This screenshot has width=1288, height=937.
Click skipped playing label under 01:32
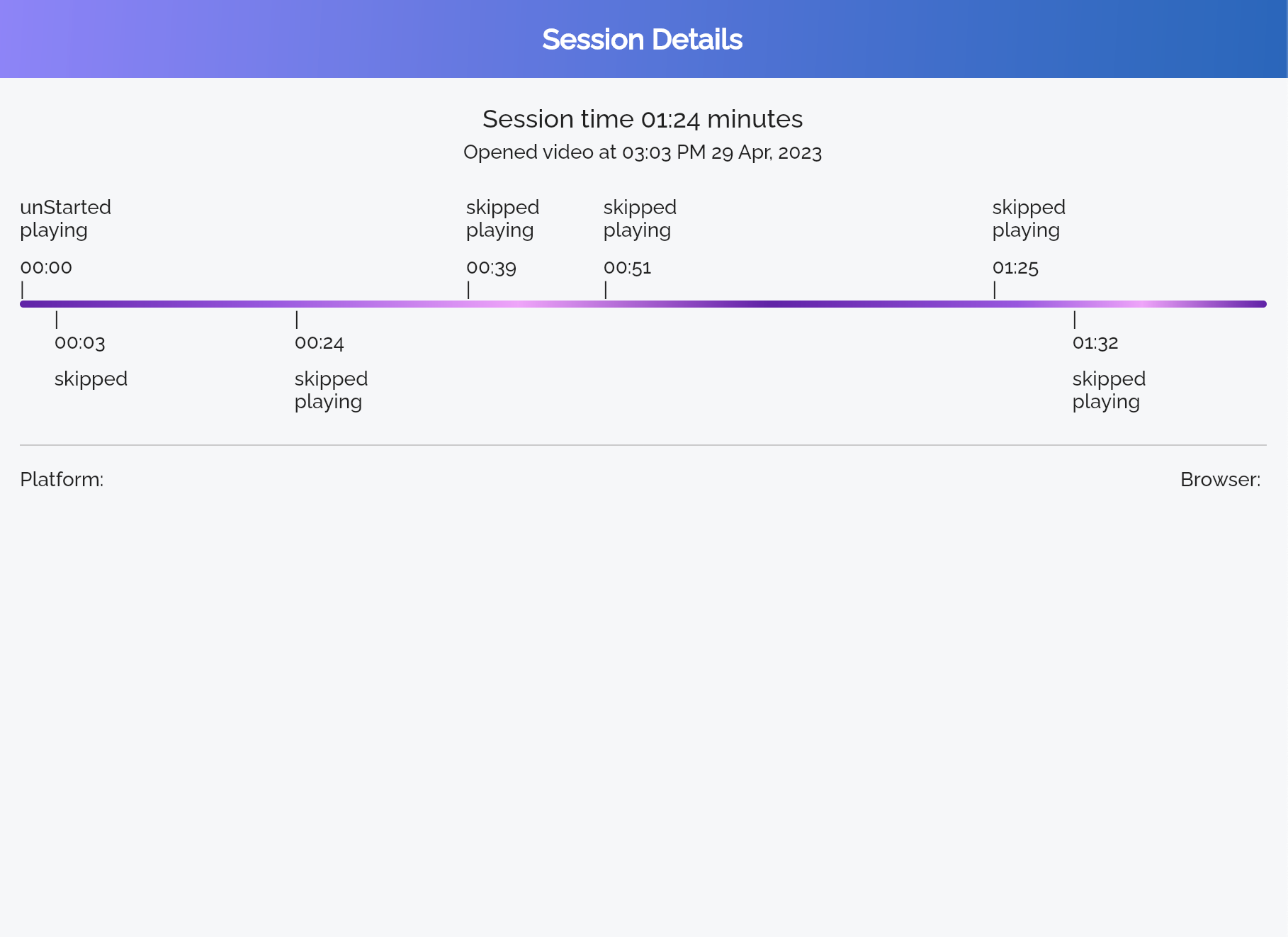(x=1109, y=390)
